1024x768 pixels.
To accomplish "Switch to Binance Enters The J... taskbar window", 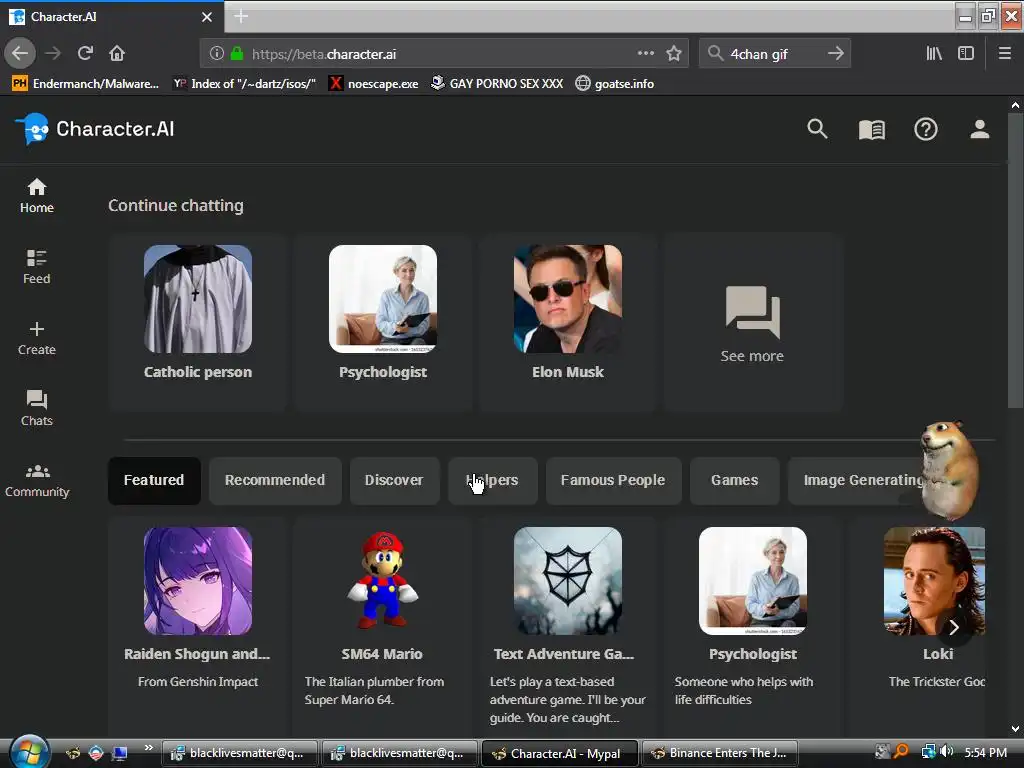I will point(720,753).
